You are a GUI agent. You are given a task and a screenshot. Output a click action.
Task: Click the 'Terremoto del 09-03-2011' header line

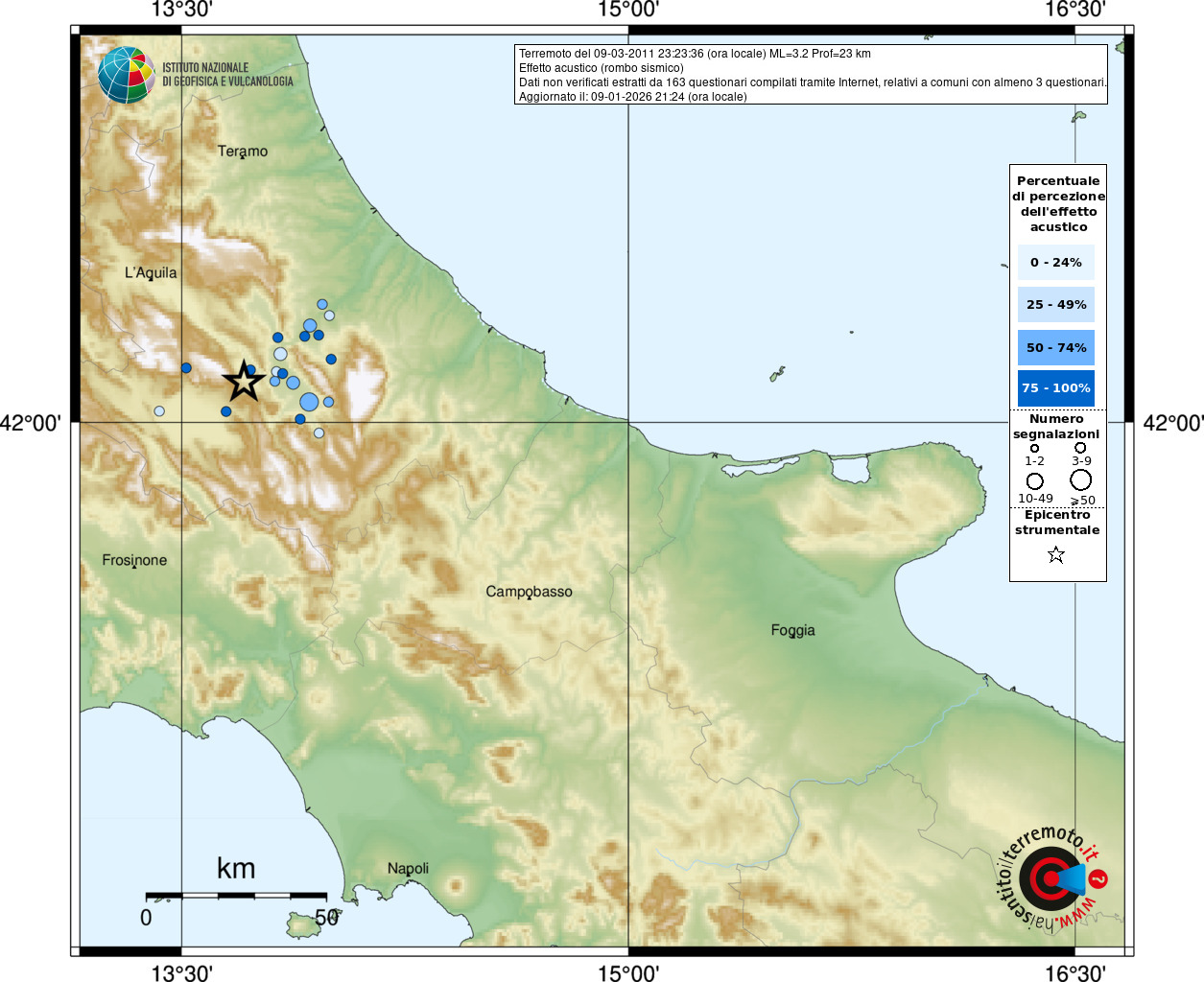(695, 54)
